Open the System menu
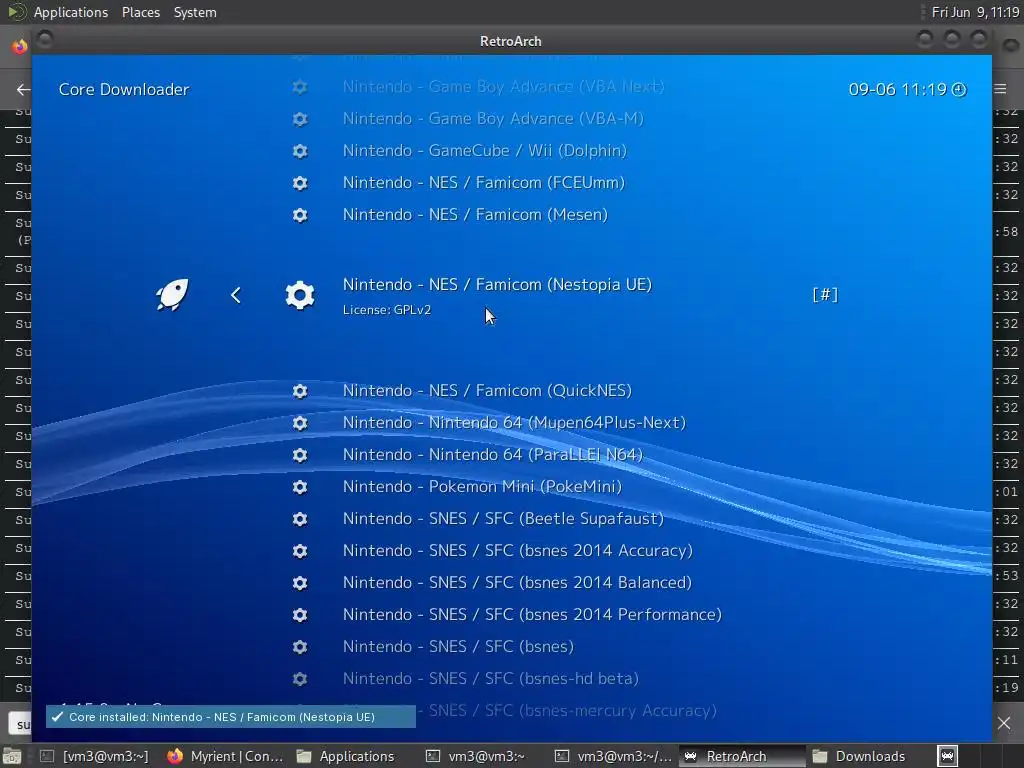Viewport: 1024px width, 768px height. [195, 12]
